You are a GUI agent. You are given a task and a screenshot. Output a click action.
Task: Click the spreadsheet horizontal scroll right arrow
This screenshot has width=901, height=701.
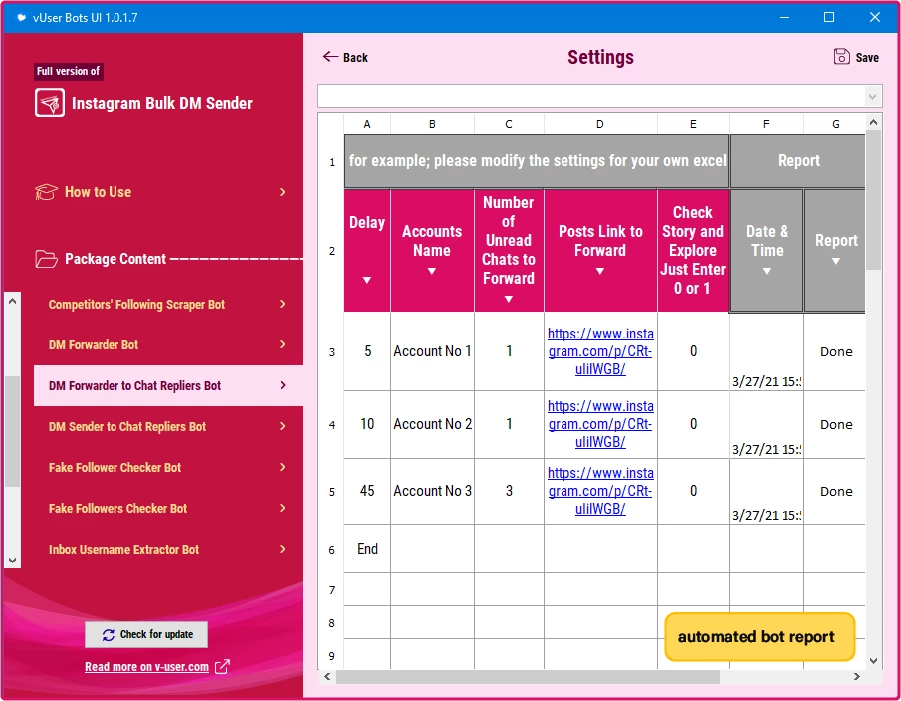pos(857,677)
